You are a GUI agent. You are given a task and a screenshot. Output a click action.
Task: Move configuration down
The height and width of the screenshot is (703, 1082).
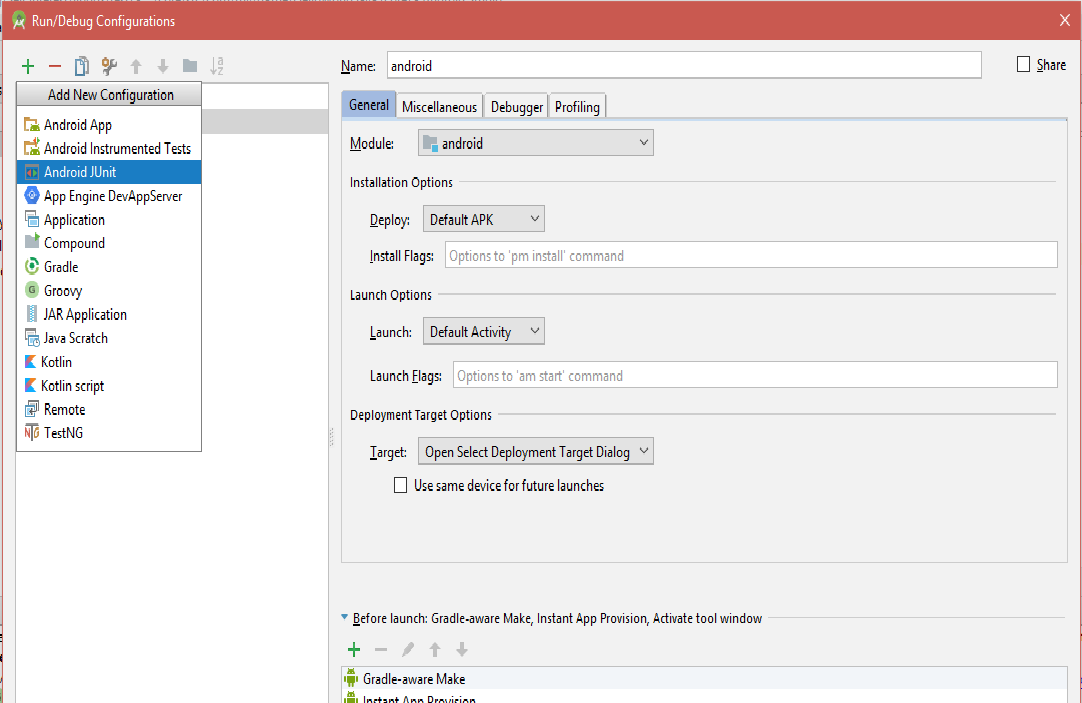coord(163,66)
